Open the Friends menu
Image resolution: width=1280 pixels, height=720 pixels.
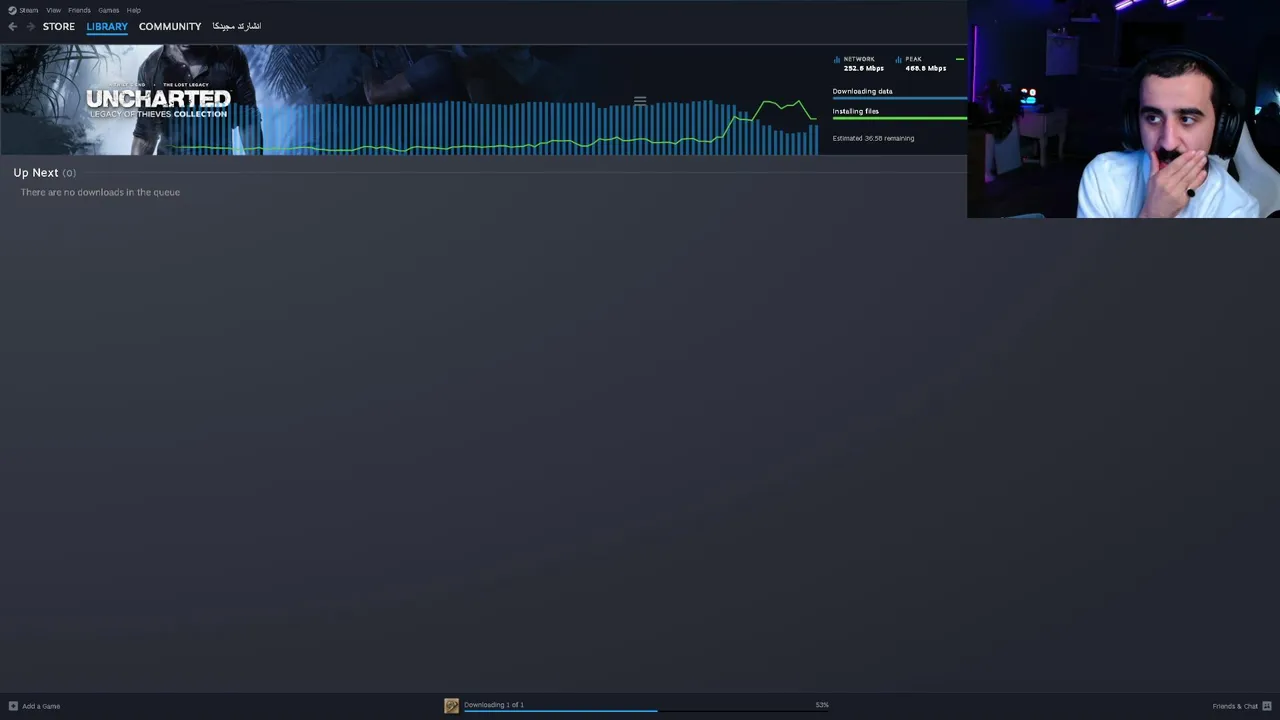click(x=79, y=10)
